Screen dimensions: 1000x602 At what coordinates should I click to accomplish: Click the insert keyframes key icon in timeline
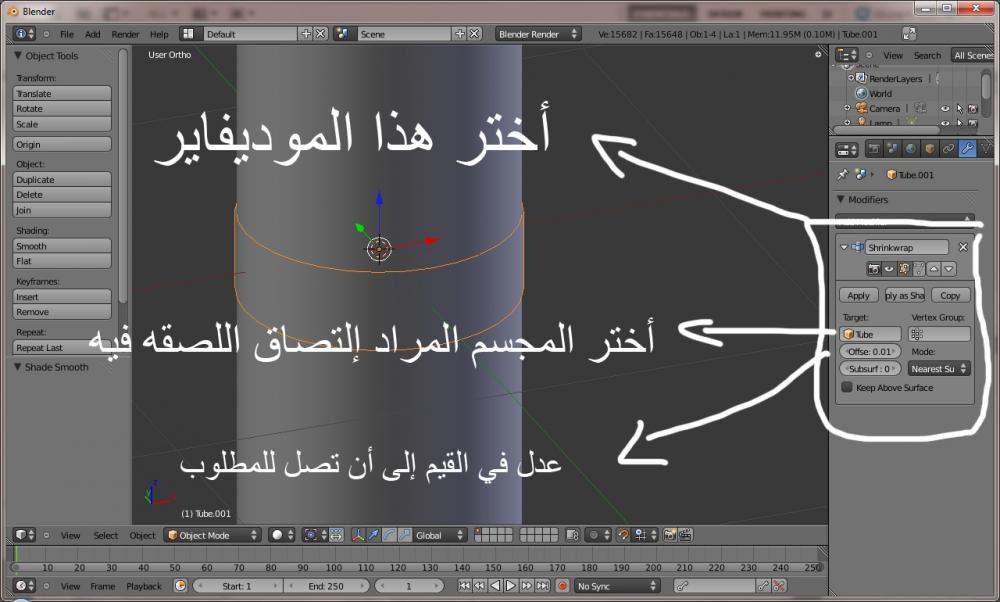pos(763,585)
